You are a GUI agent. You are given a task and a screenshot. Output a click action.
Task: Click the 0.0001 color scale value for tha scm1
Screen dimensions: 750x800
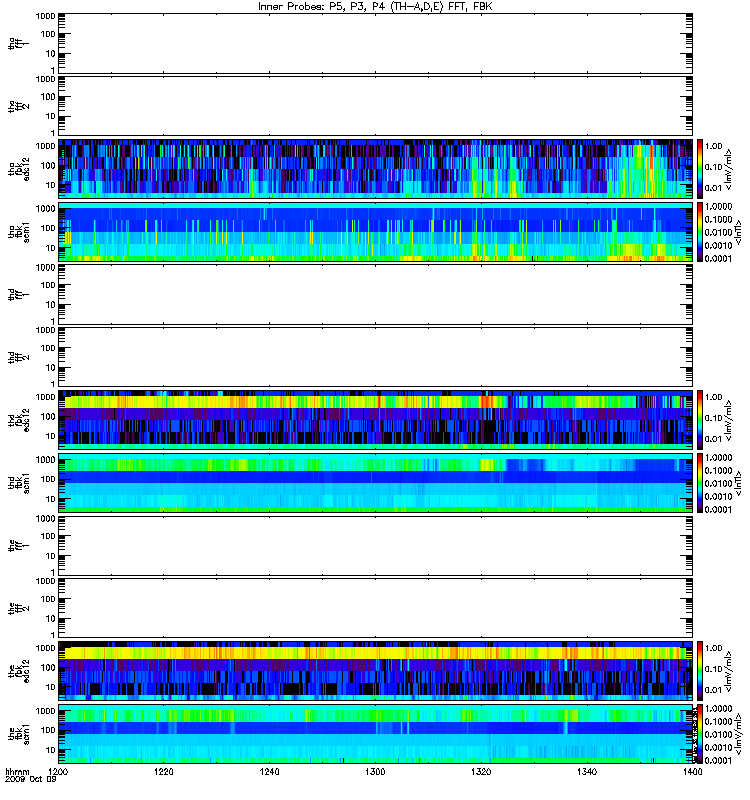[718, 259]
